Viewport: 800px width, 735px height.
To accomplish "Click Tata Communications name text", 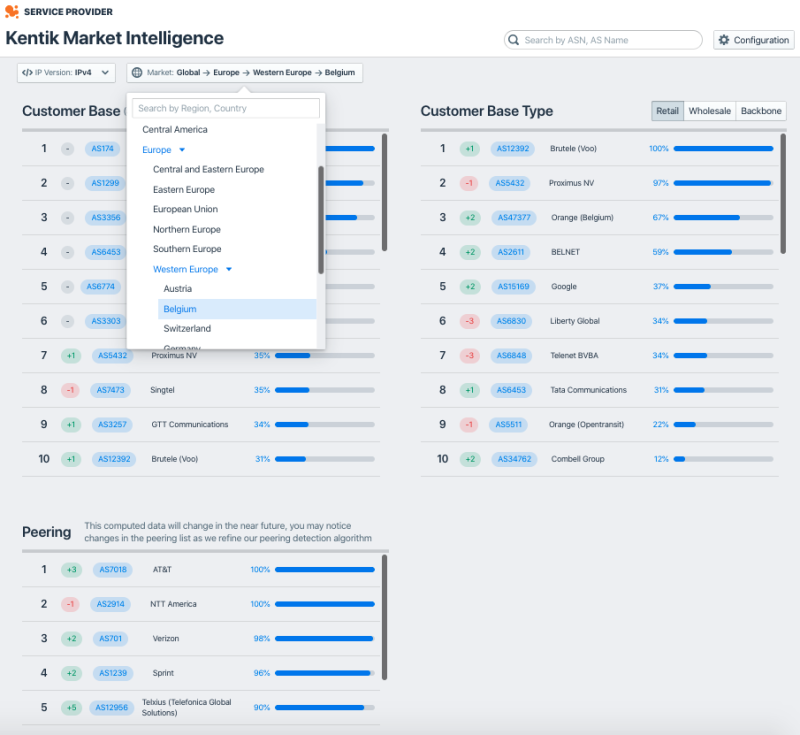I will [x=588, y=390].
